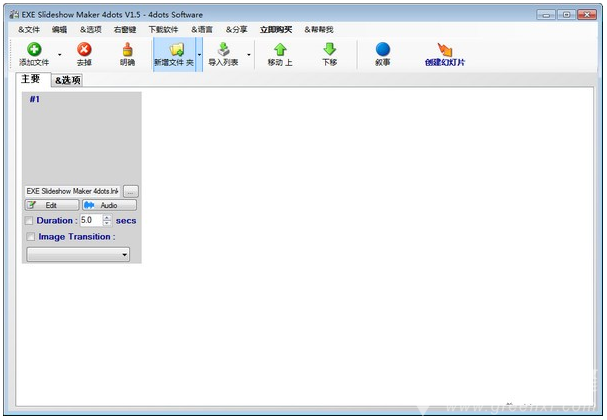Open the 下载软件 (Download software) menu
The image size is (607, 420).
click(x=163, y=29)
